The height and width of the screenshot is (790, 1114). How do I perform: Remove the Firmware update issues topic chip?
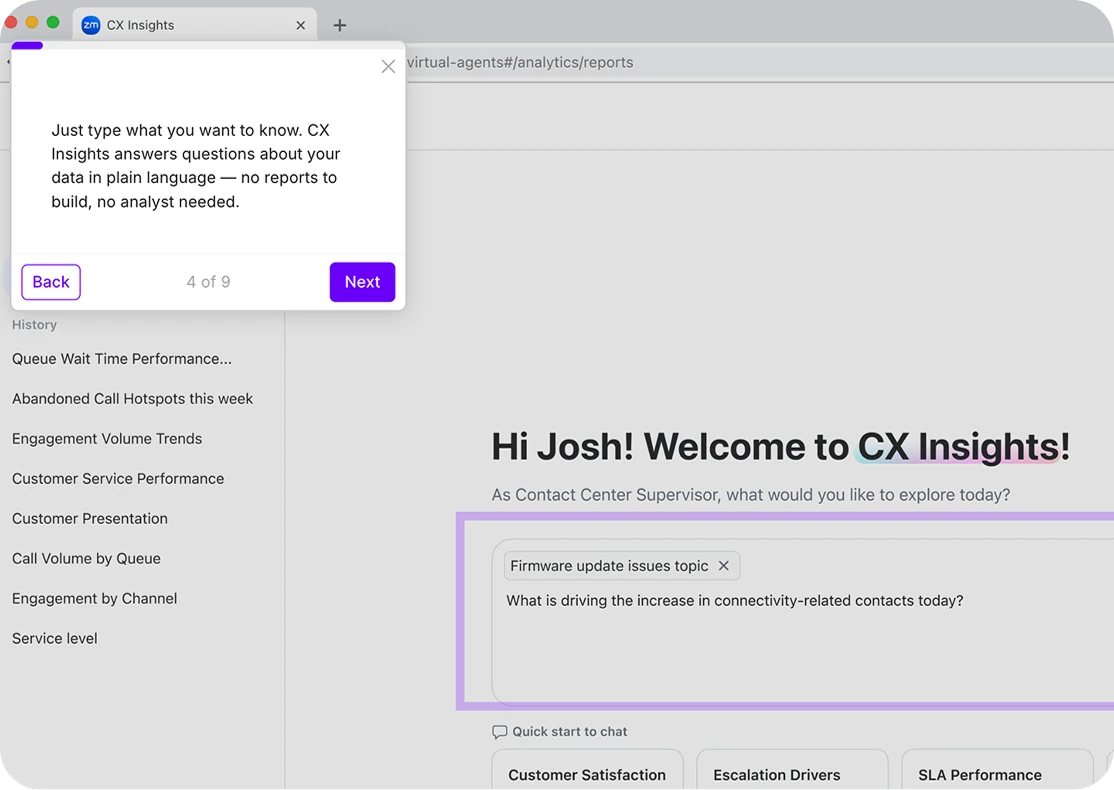point(724,566)
